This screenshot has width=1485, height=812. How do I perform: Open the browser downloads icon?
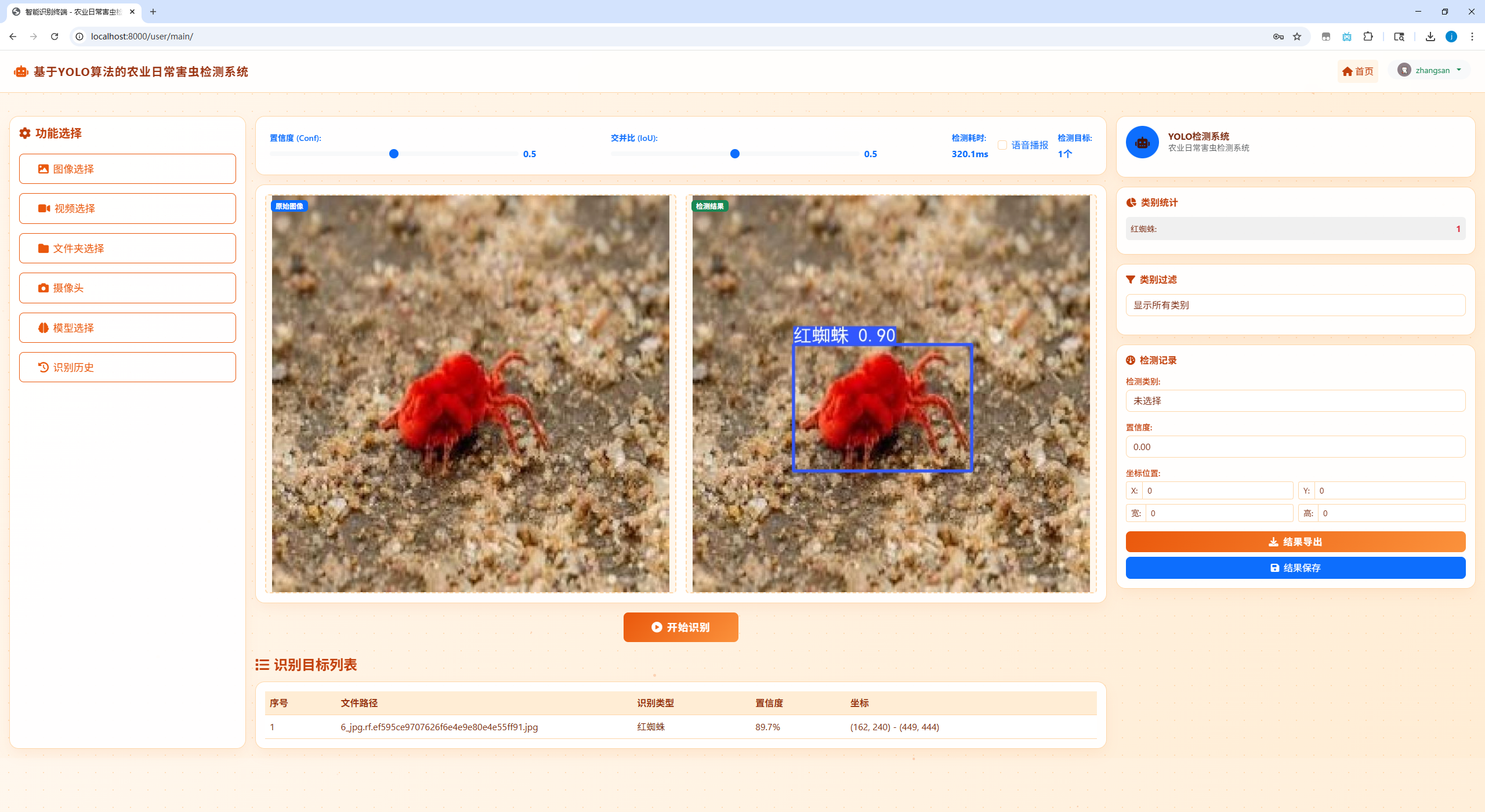(x=1430, y=37)
